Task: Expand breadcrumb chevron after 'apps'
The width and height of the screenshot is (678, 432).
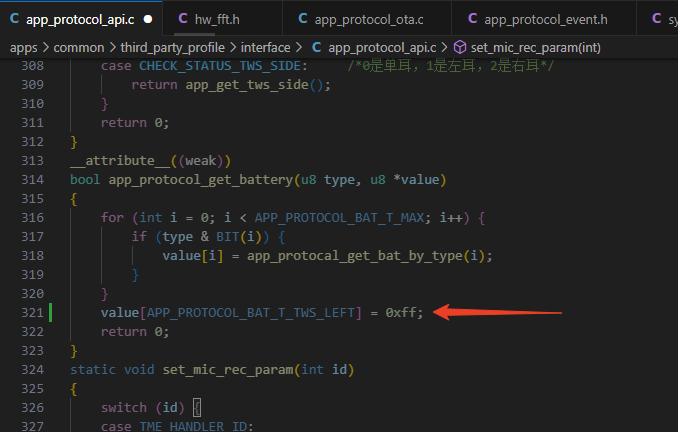Action: click(x=45, y=48)
